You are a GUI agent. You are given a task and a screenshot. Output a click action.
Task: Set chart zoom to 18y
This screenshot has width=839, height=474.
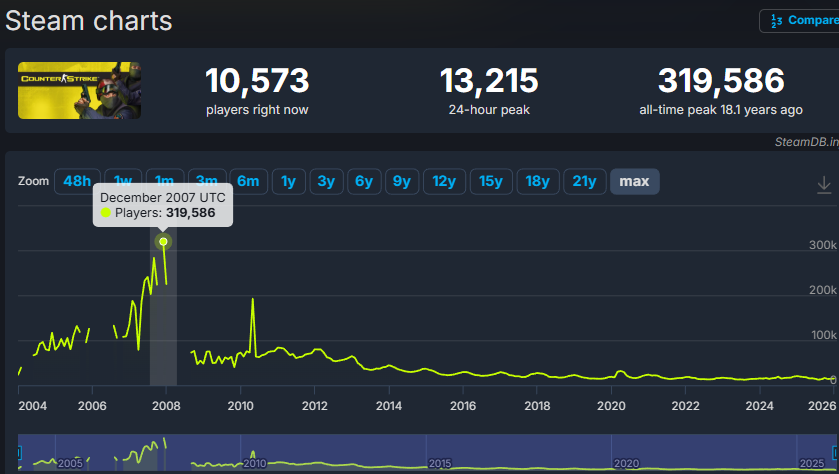coord(538,181)
